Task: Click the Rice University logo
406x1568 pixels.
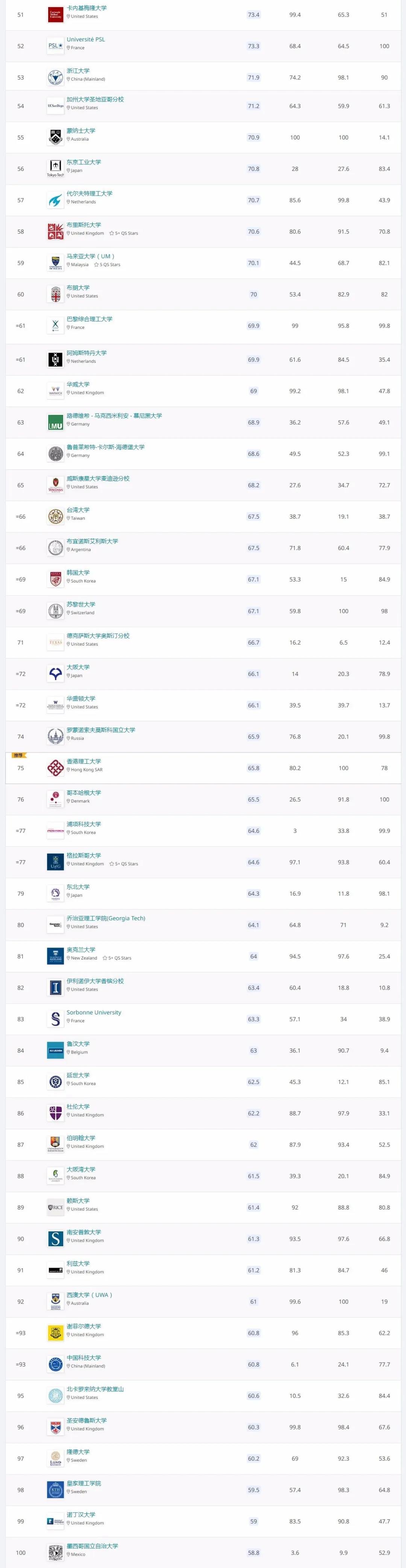Action: pyautogui.click(x=55, y=1208)
